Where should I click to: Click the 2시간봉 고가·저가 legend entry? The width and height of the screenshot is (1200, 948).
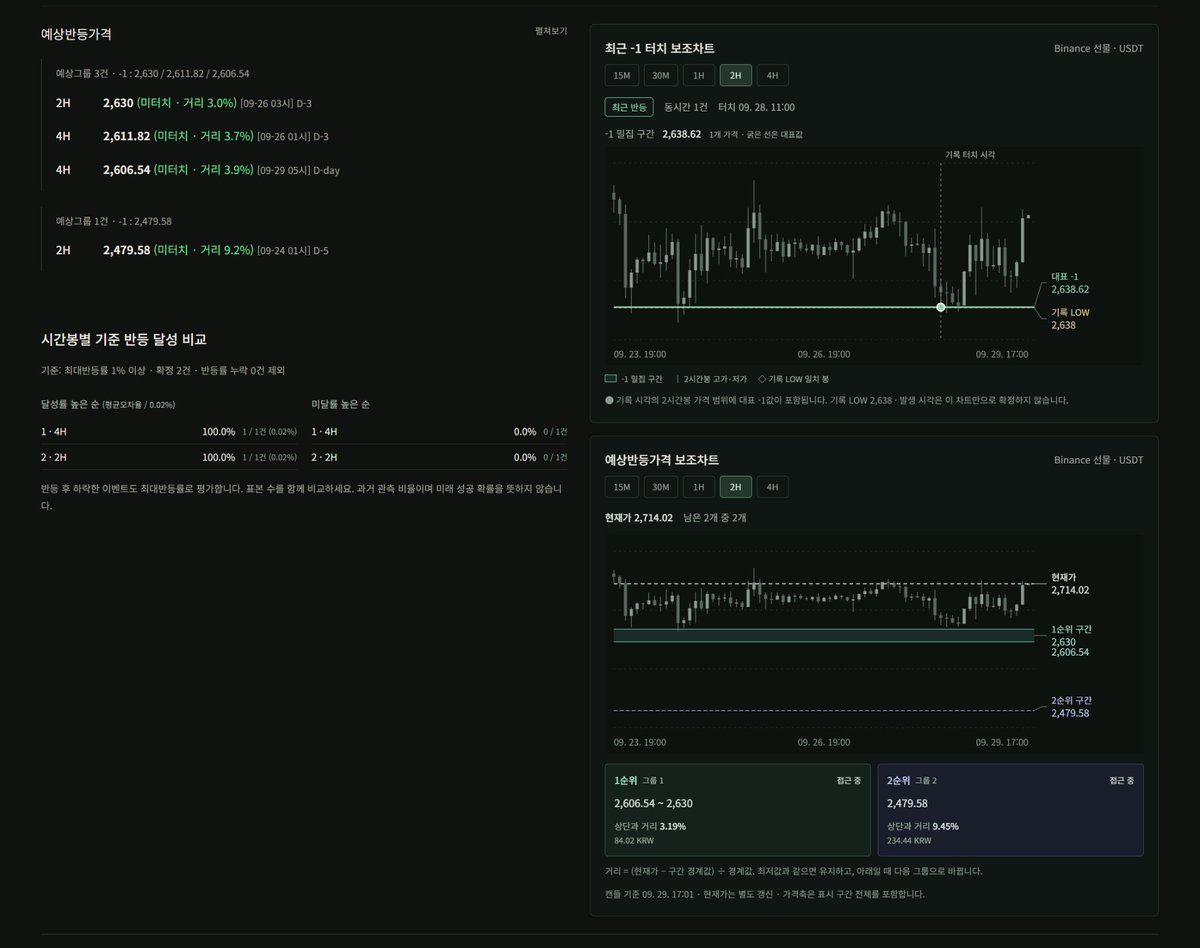[711, 379]
